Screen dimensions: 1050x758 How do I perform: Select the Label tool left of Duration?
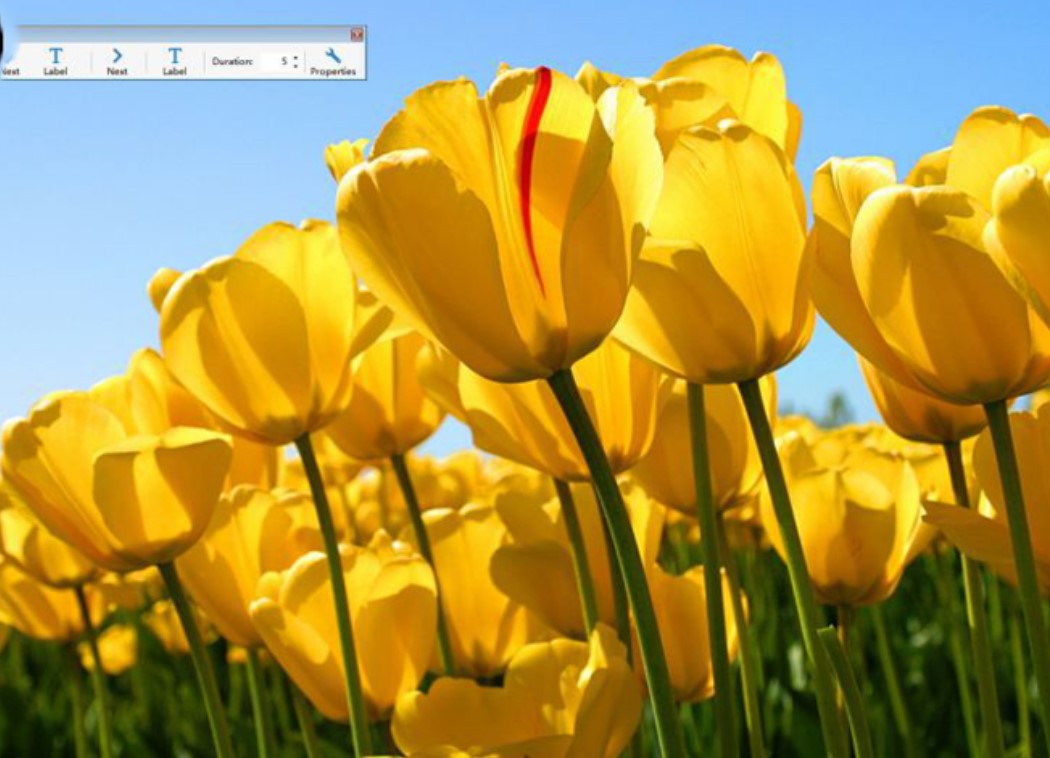click(175, 60)
